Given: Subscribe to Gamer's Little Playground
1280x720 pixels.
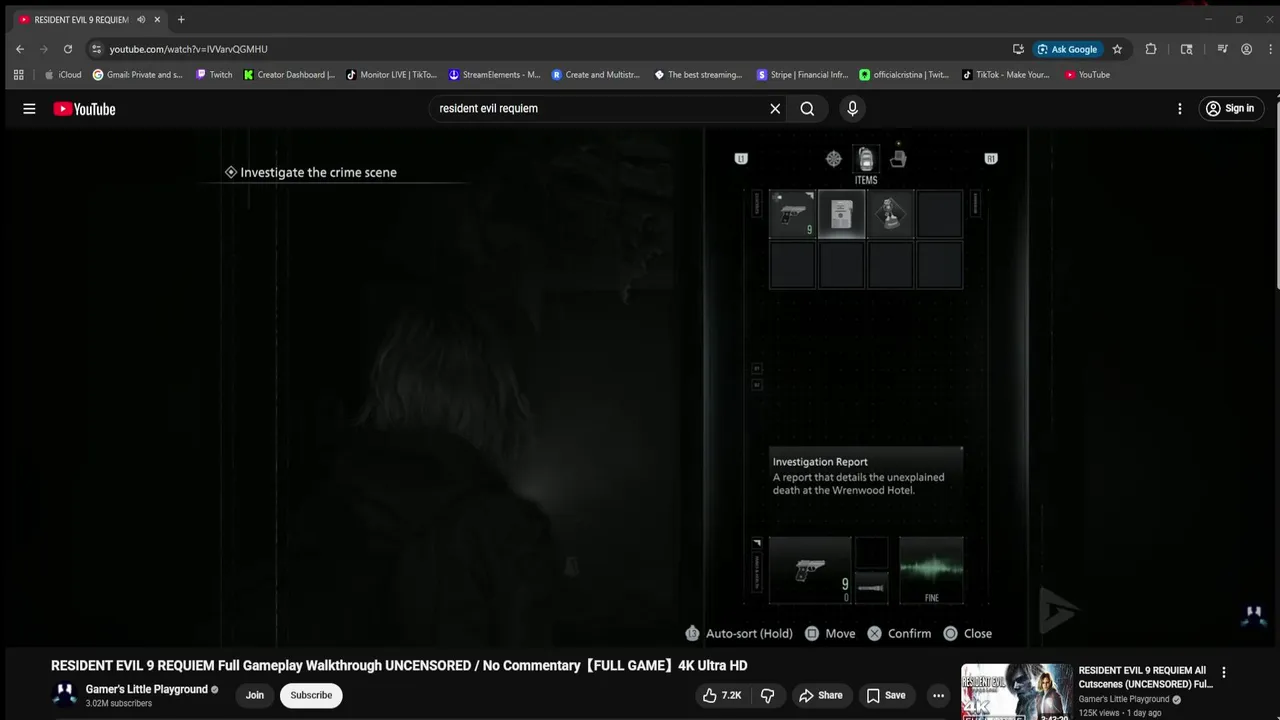Looking at the screenshot, I should tap(311, 695).
